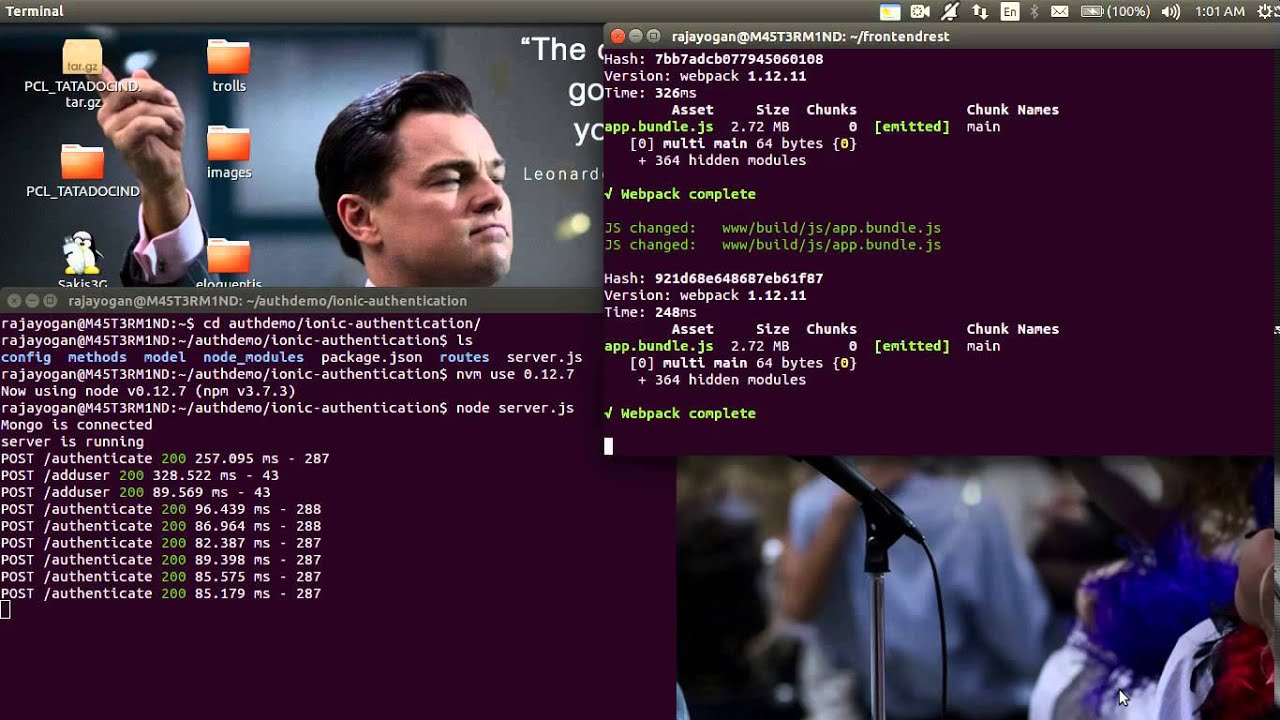Click 'config' directory in the ls output
The height and width of the screenshot is (720, 1280).
26,357
